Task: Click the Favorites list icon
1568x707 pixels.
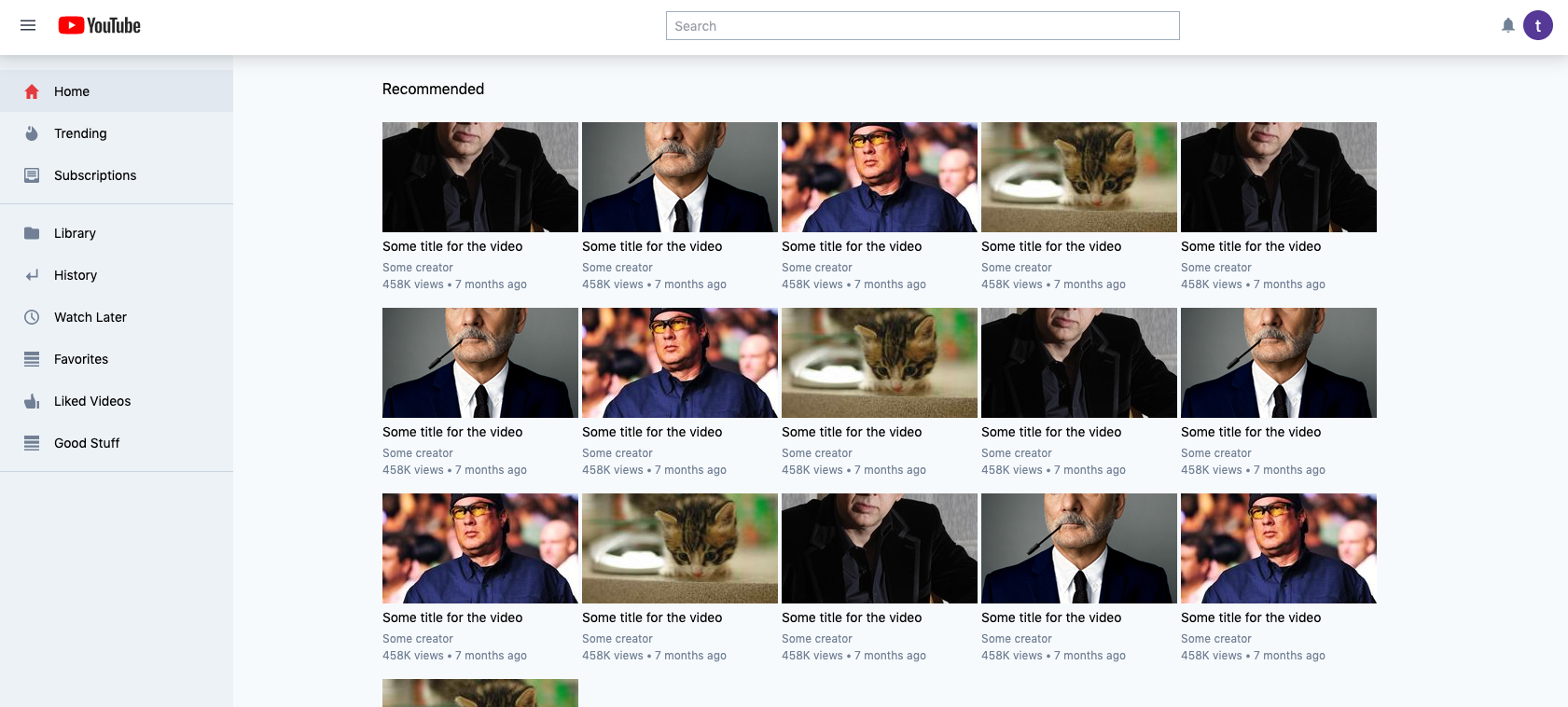Action: coord(32,359)
